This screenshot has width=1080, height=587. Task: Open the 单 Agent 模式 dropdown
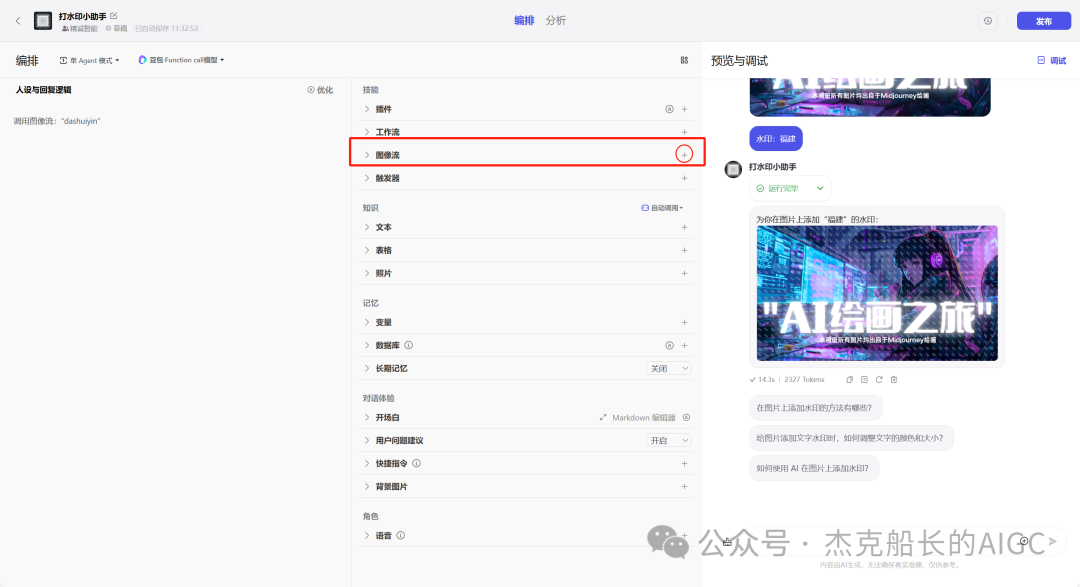click(90, 61)
